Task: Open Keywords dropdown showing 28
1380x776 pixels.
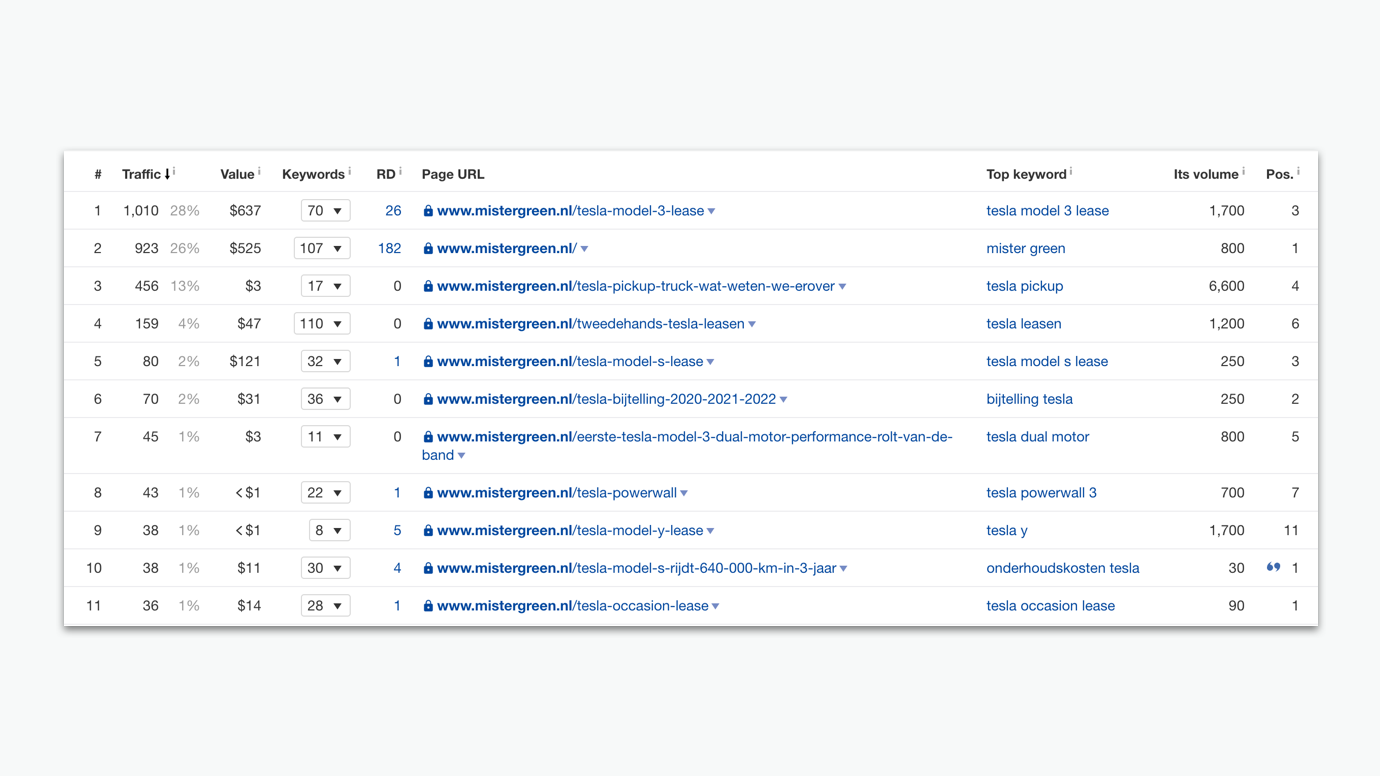Action: pyautogui.click(x=325, y=606)
